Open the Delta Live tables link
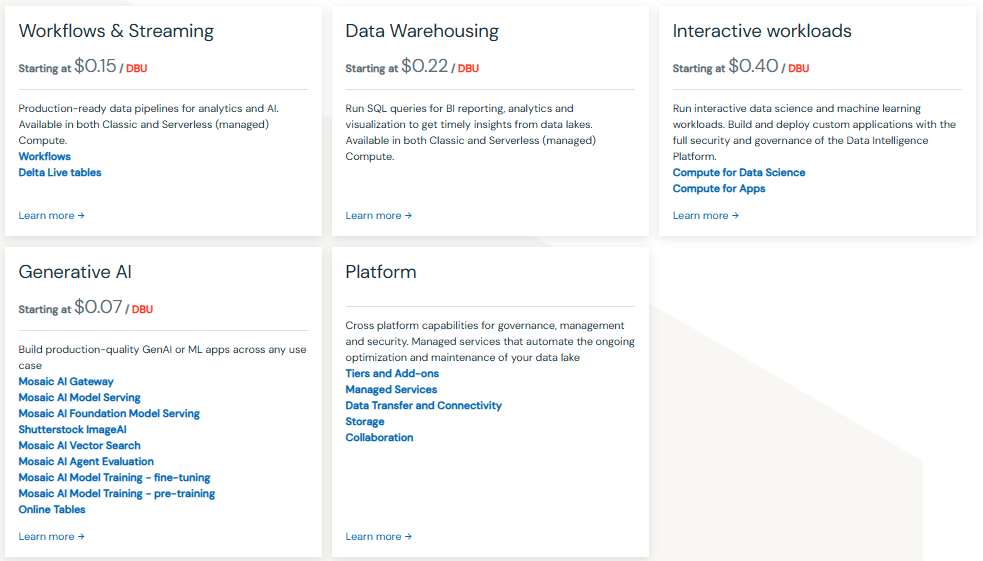This screenshot has width=983, height=561. pos(60,172)
